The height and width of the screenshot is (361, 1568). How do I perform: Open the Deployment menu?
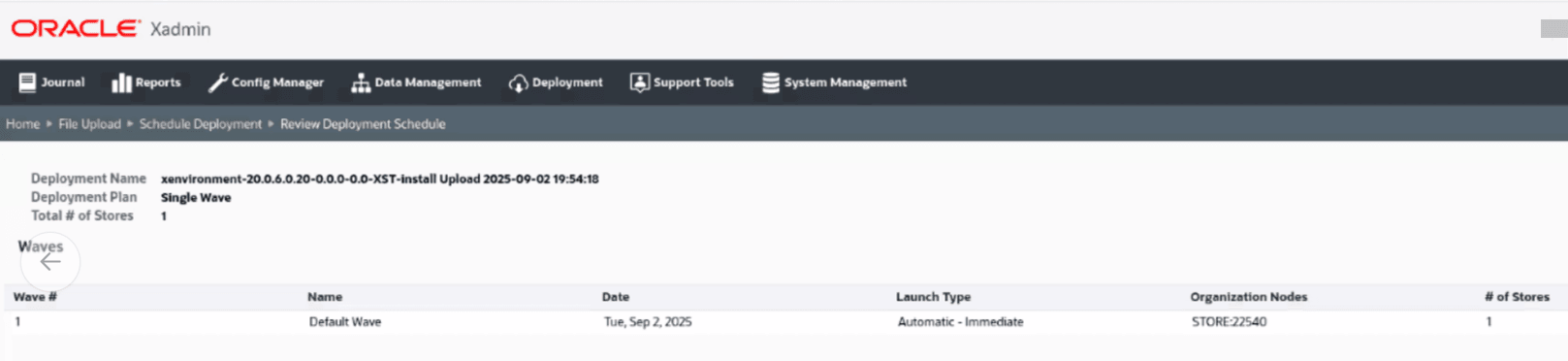point(556,82)
